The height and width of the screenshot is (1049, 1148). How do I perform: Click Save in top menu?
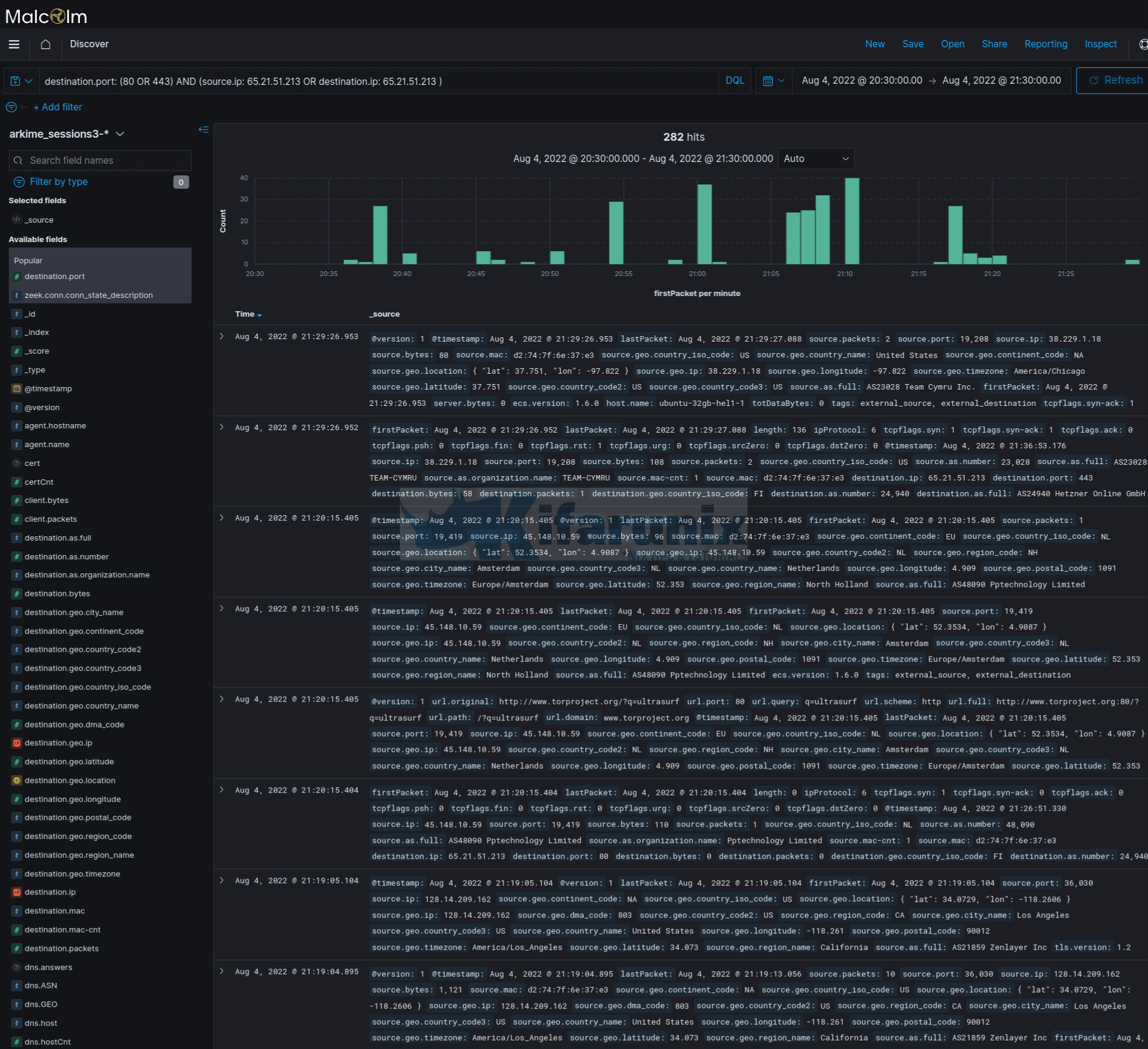coord(913,44)
